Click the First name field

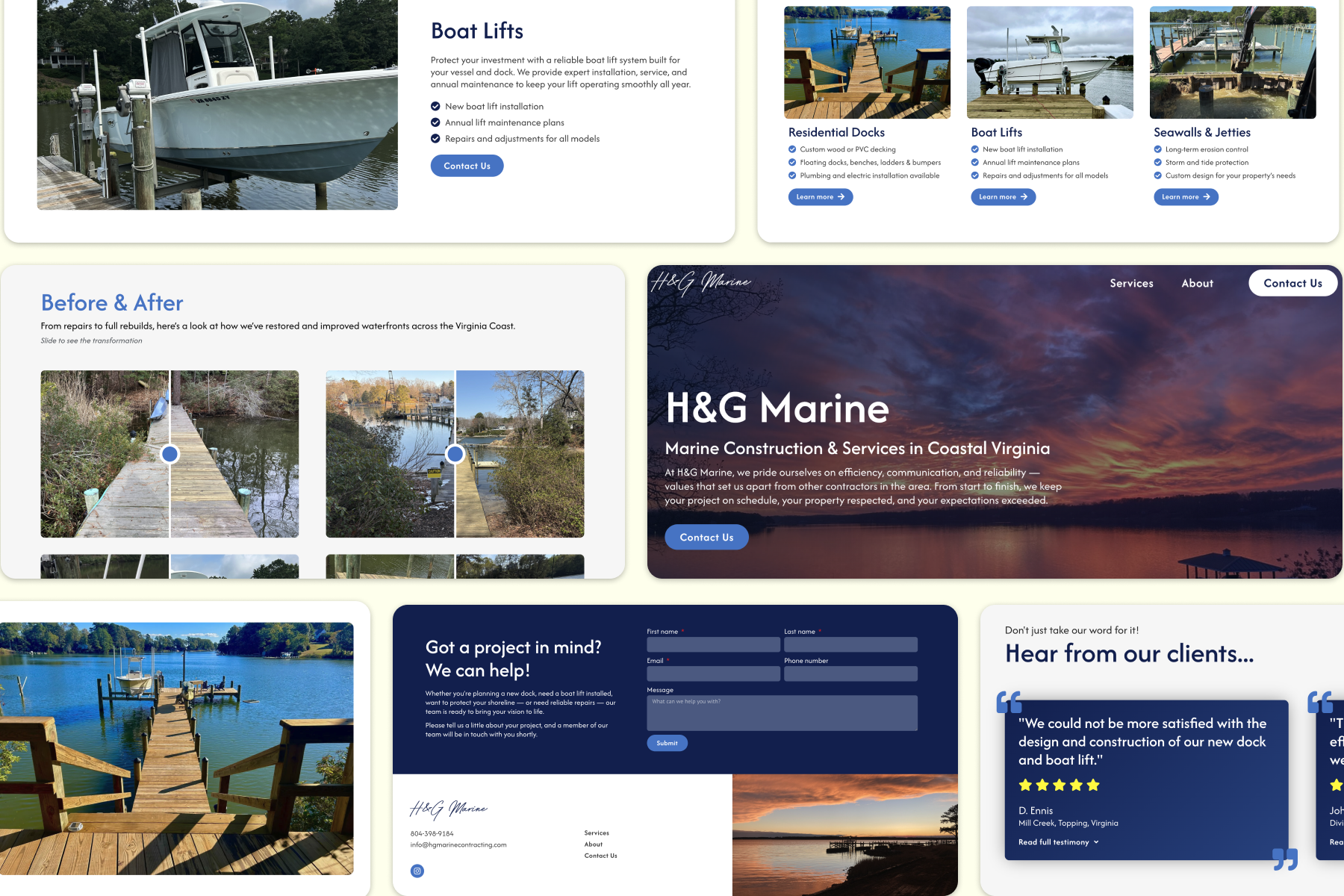click(713, 644)
